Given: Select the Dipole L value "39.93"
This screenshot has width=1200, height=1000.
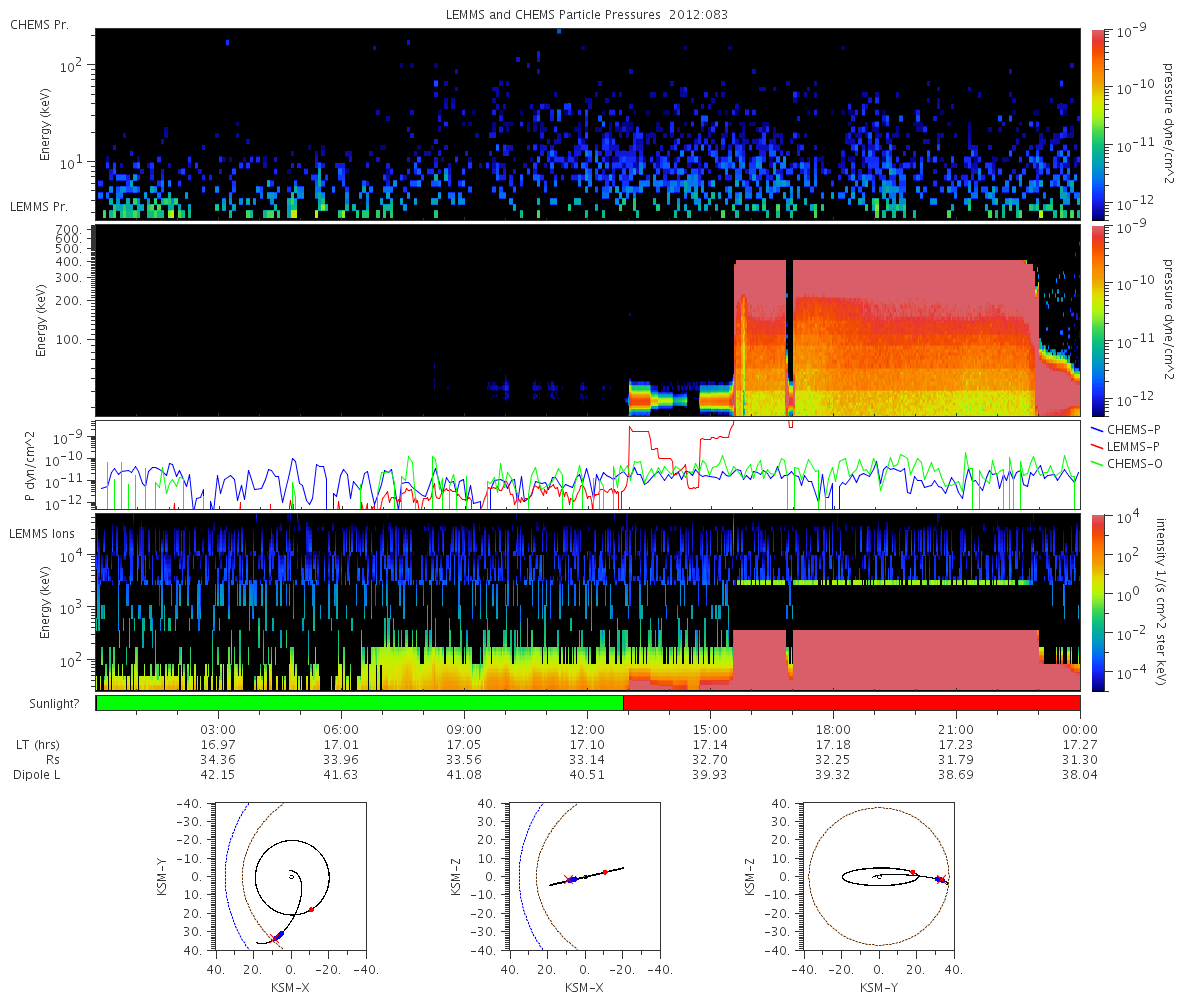Looking at the screenshot, I should pos(711,775).
